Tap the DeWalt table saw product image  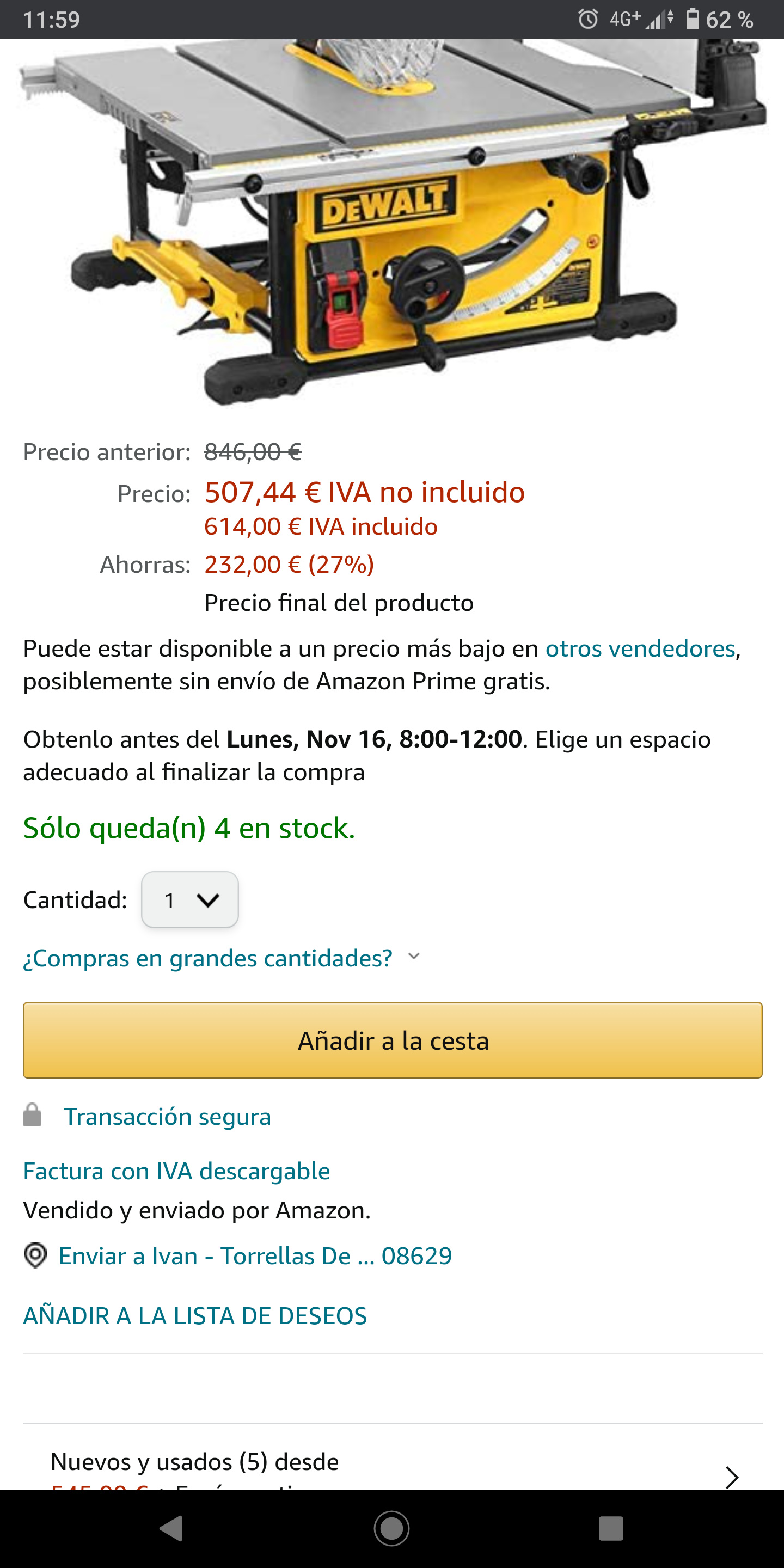click(393, 222)
